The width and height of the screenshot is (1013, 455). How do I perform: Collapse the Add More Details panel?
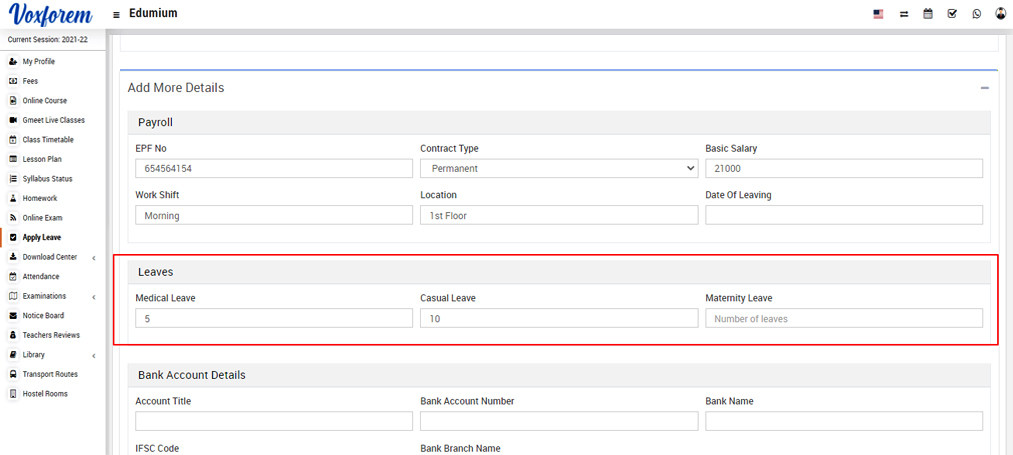(984, 88)
